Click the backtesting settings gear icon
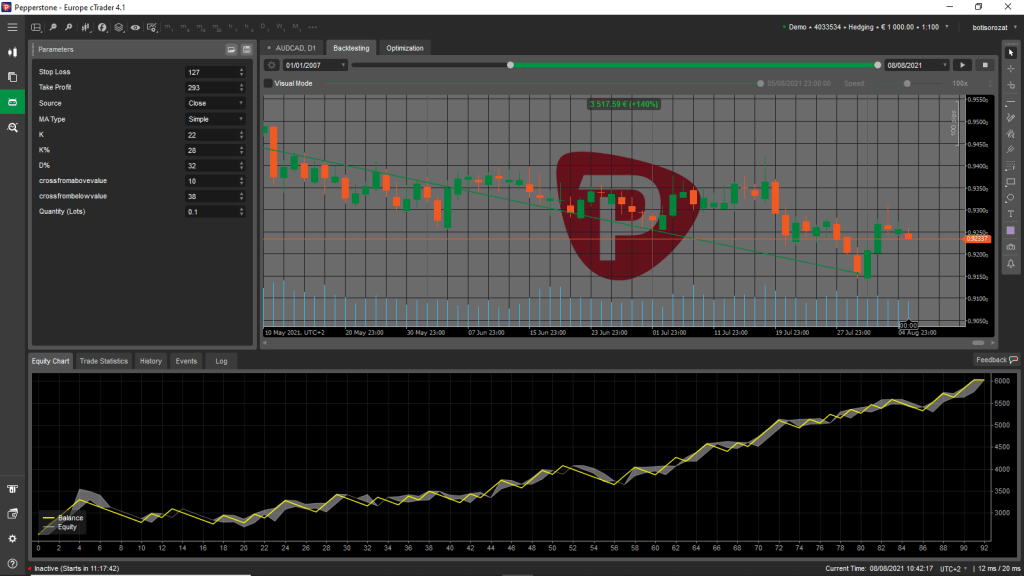1024x576 pixels. (x=271, y=65)
